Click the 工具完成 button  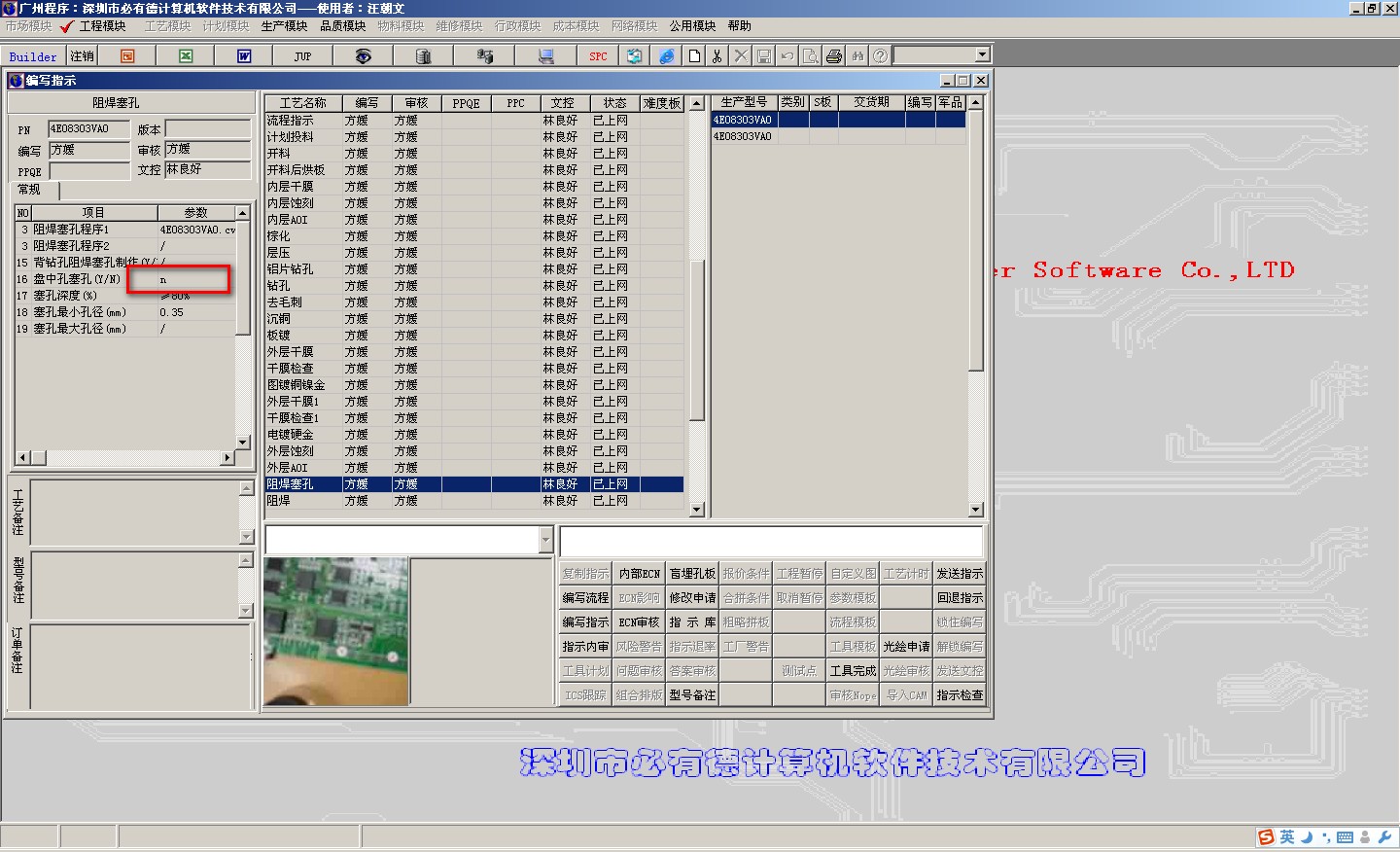[x=853, y=671]
